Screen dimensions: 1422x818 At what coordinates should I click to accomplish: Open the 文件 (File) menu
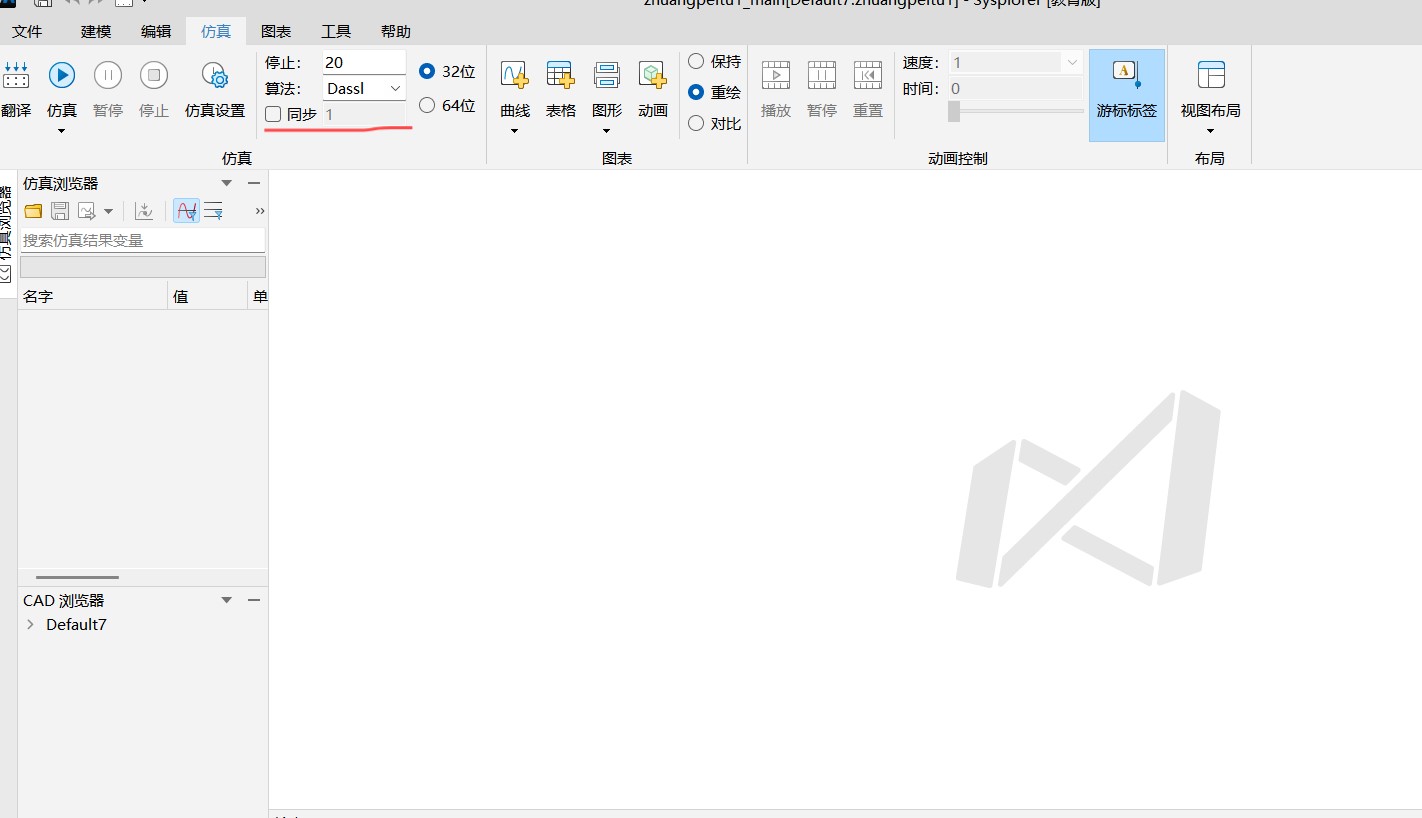coord(27,31)
